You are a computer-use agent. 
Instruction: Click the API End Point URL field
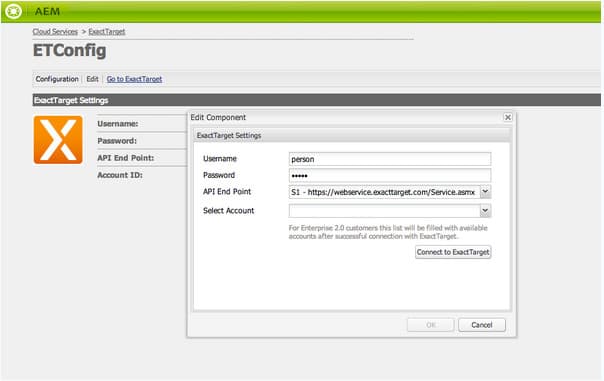click(384, 192)
